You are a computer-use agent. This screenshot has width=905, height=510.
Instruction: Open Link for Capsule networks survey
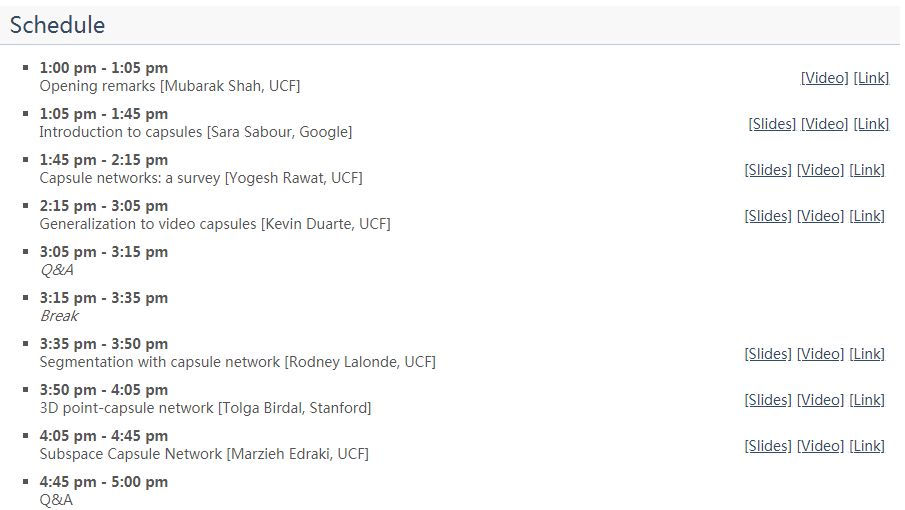(x=867, y=170)
